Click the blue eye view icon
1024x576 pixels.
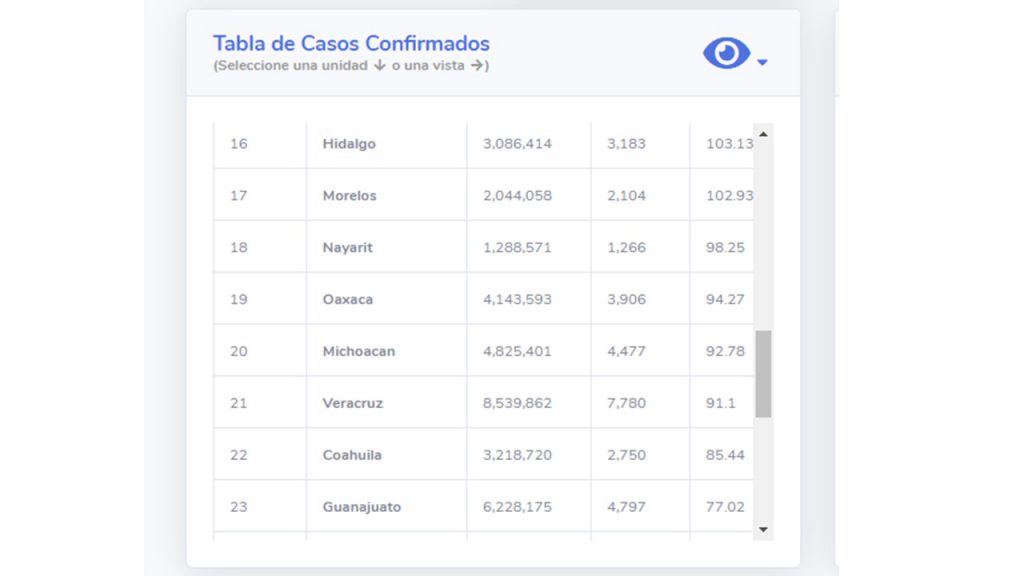coord(726,53)
